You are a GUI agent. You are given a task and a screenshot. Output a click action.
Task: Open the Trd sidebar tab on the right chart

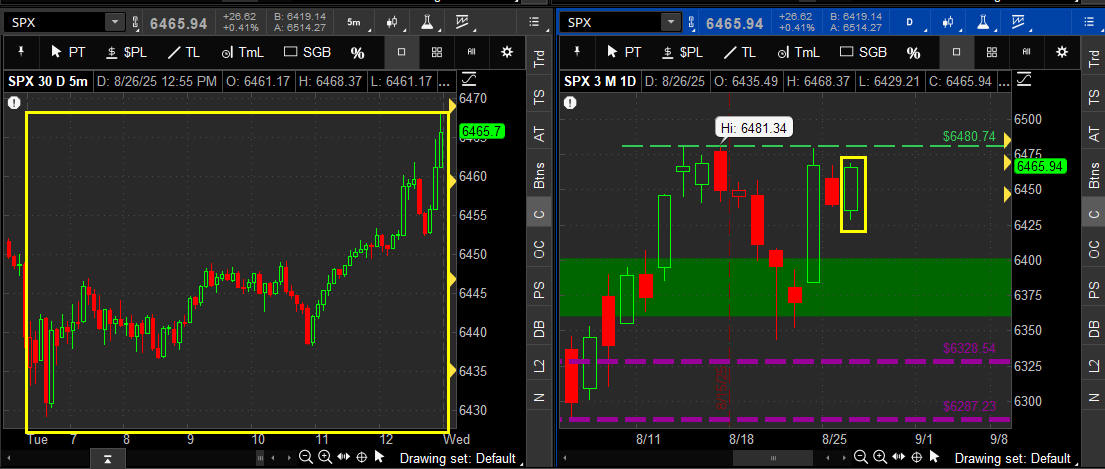[1094, 58]
